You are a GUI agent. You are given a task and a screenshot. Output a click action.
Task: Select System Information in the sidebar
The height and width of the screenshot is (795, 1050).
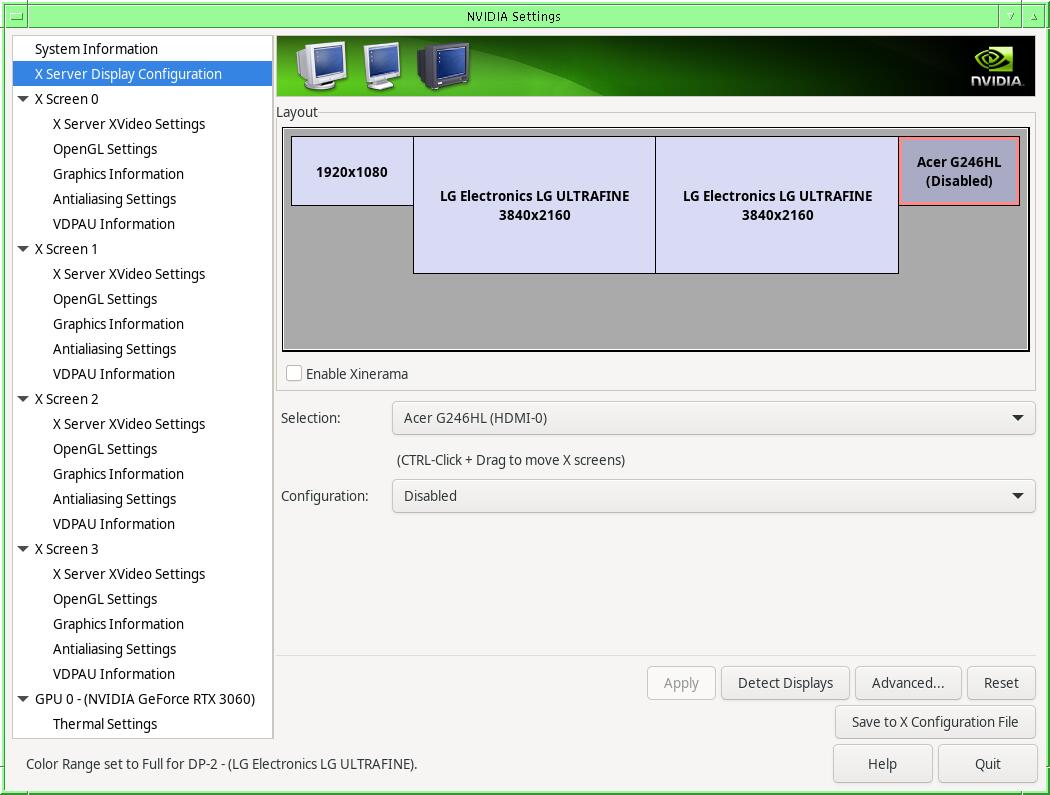point(142,49)
